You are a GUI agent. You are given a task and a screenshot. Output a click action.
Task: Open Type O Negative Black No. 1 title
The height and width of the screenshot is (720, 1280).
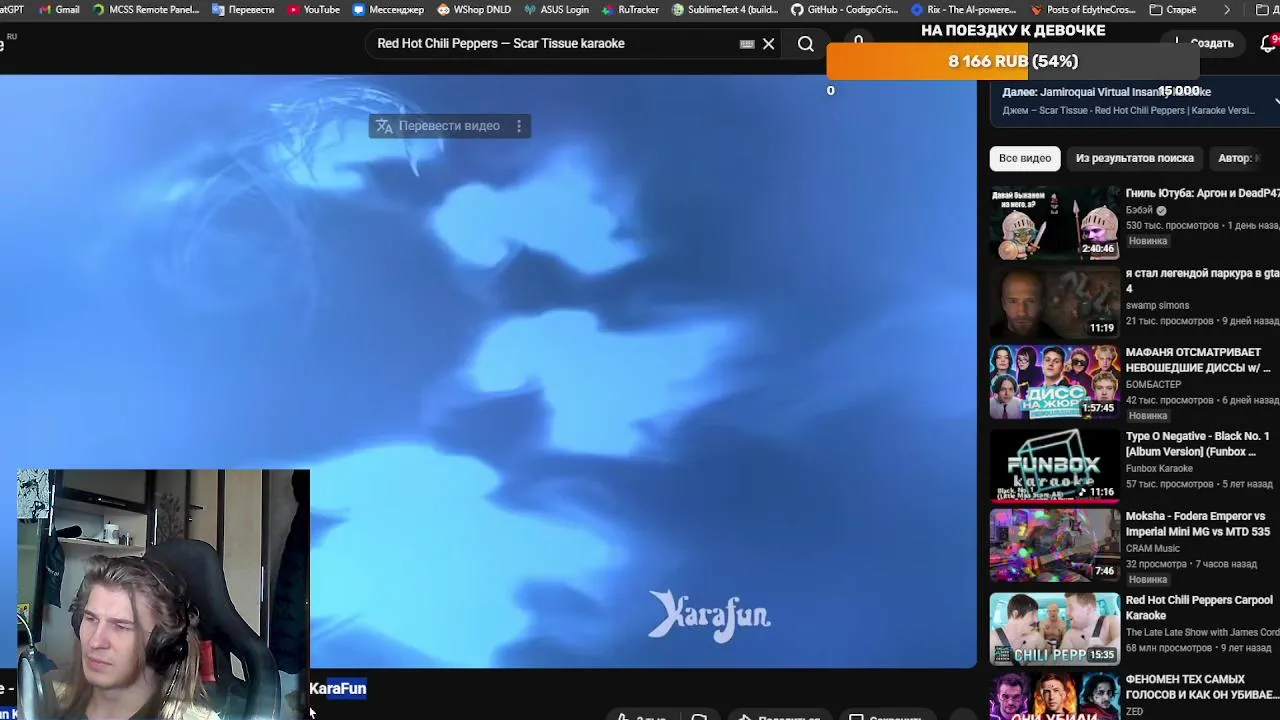pyautogui.click(x=1197, y=444)
